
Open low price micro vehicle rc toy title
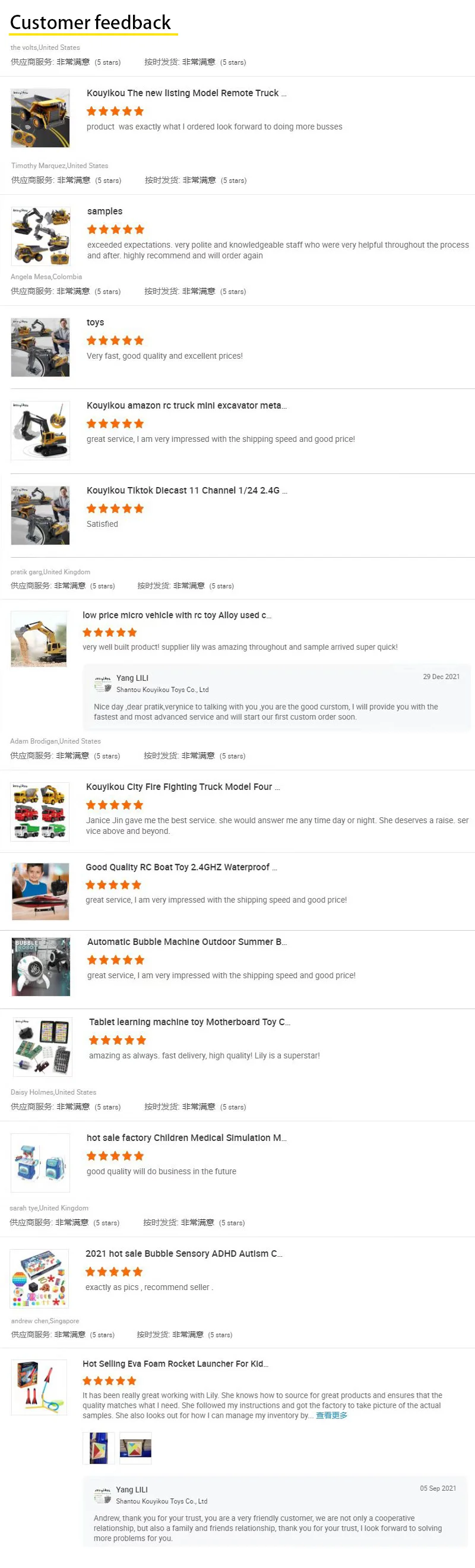tap(177, 615)
